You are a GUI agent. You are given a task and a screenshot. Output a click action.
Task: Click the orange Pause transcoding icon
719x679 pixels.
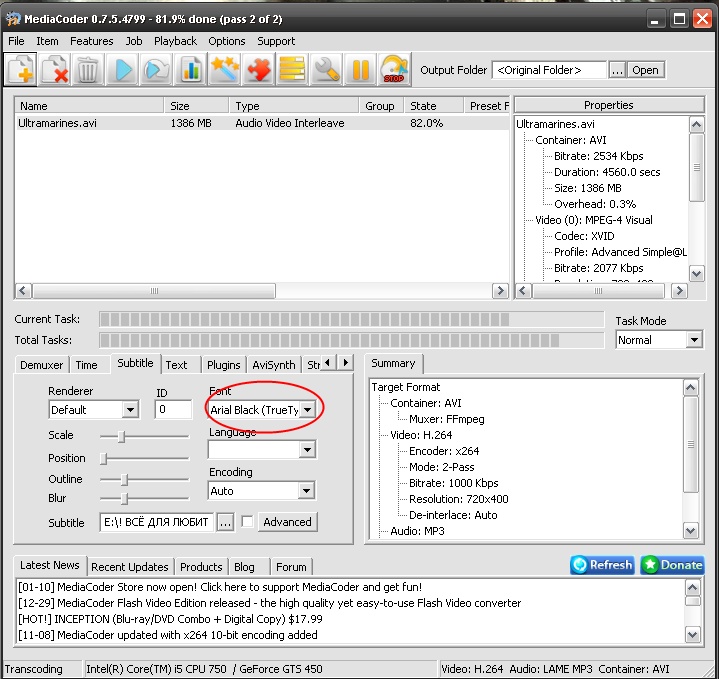(x=360, y=70)
